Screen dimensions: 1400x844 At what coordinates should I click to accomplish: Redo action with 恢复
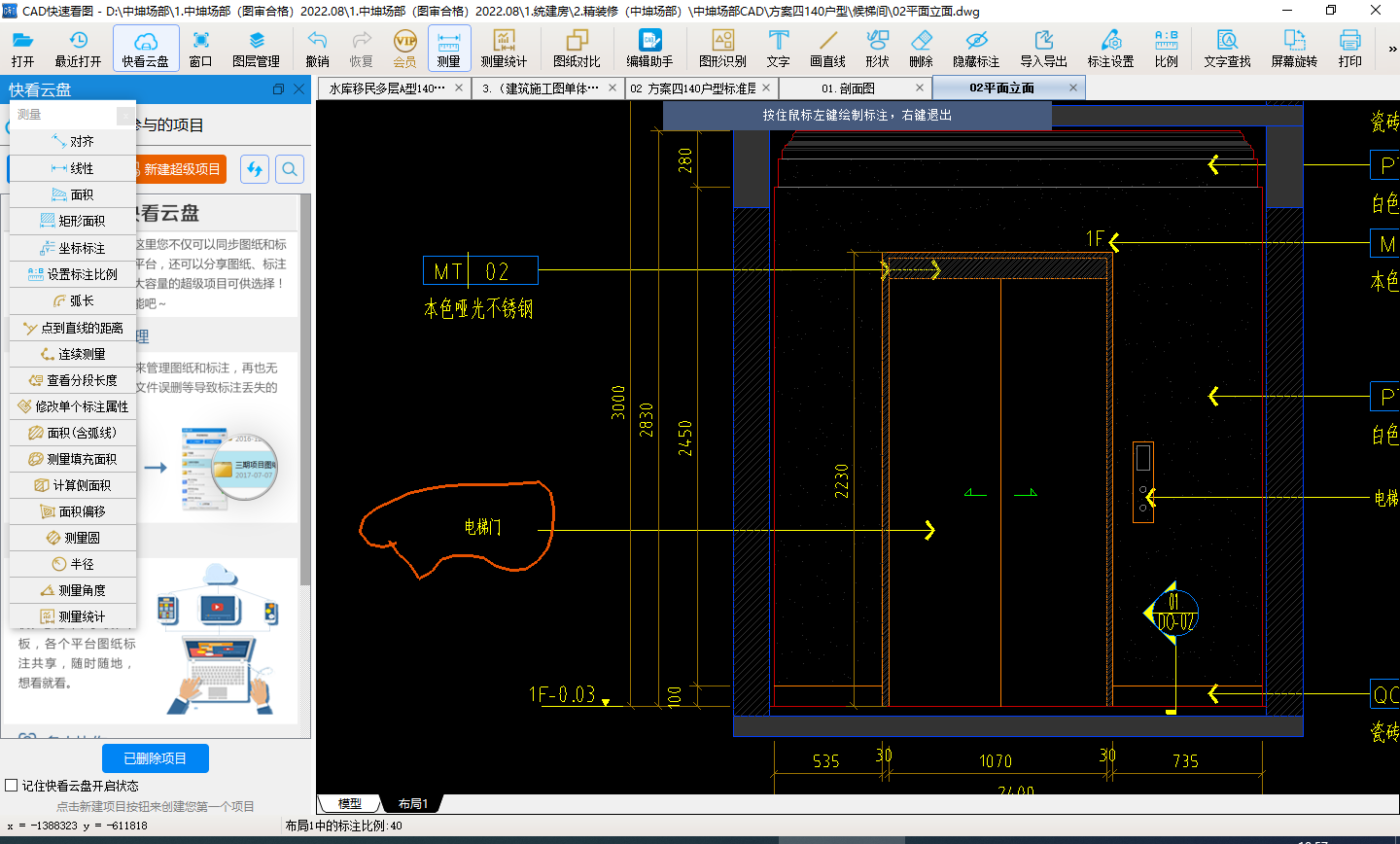pos(362,49)
